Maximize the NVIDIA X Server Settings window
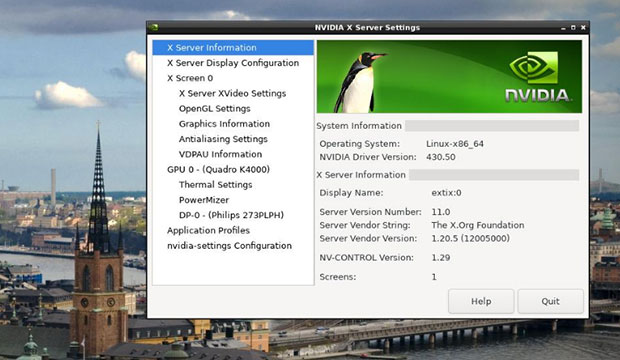The height and width of the screenshot is (360, 620). click(573, 28)
